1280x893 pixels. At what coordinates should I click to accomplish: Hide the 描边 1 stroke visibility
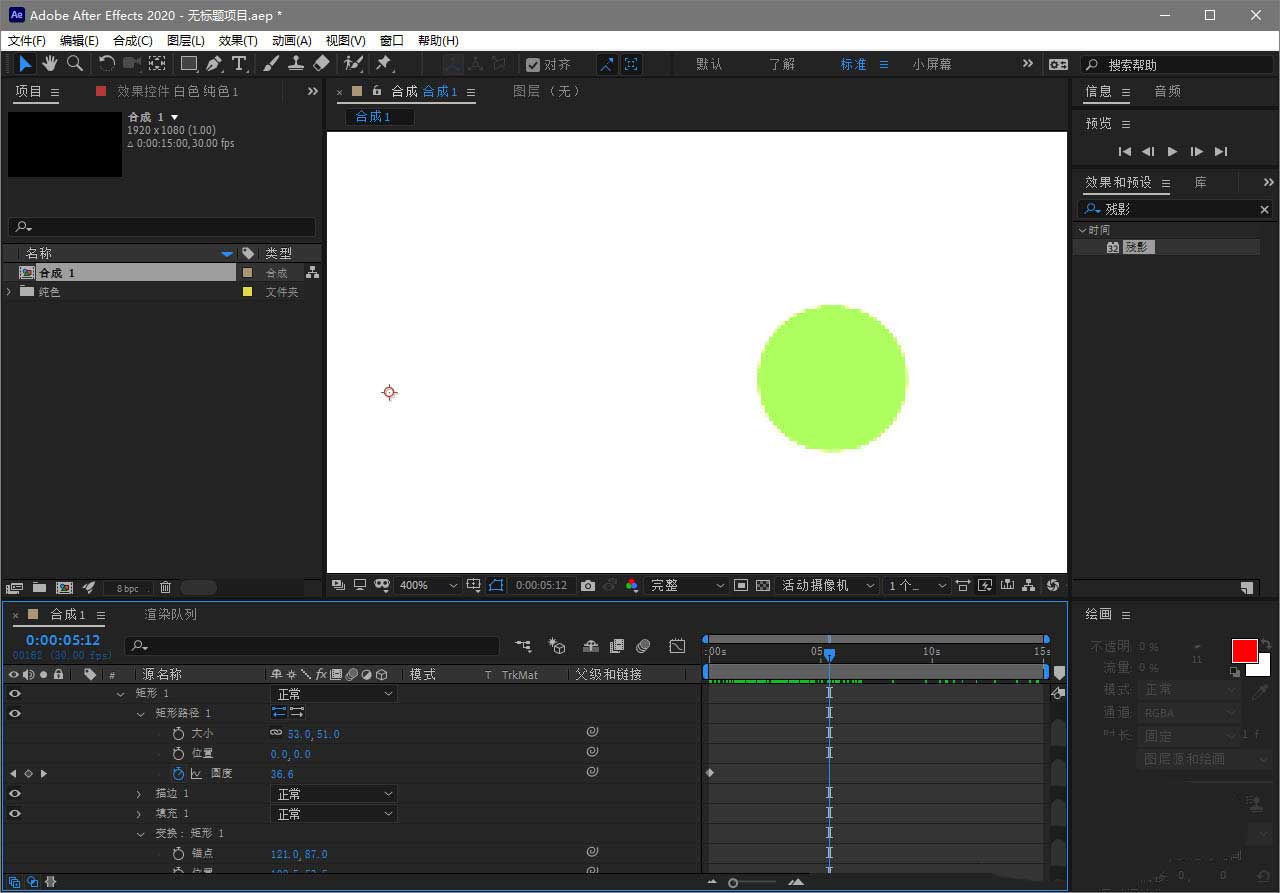pos(14,794)
